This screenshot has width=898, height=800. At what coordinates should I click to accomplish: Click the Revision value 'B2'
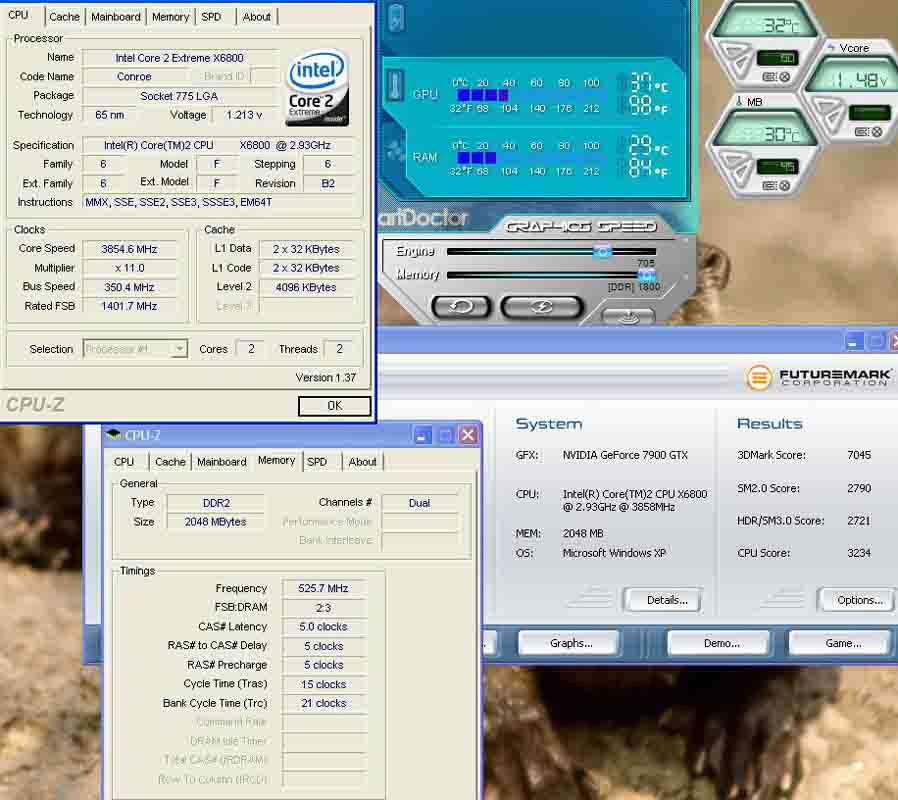click(328, 183)
